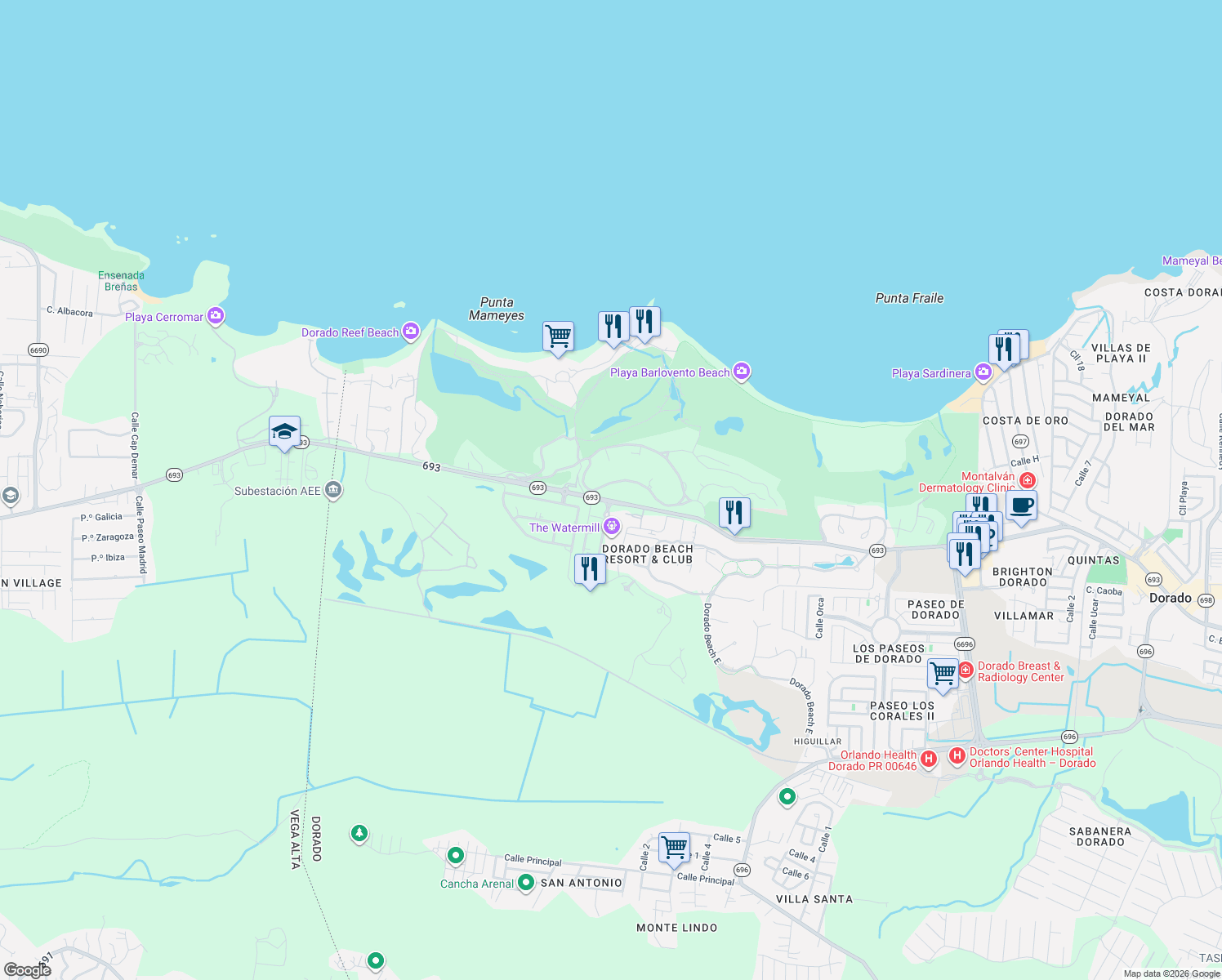This screenshot has height=980, width=1222.
Task: Click the Dorado Reef Beach label
Action: 350,332
